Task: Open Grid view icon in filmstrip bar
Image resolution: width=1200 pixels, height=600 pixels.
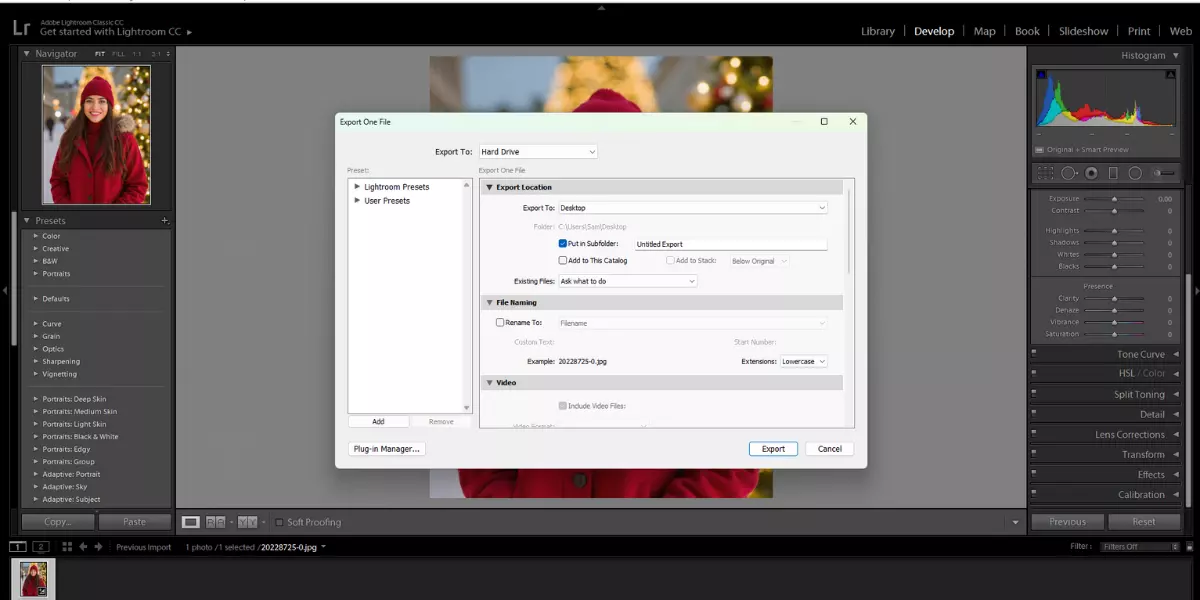Action: [x=66, y=547]
